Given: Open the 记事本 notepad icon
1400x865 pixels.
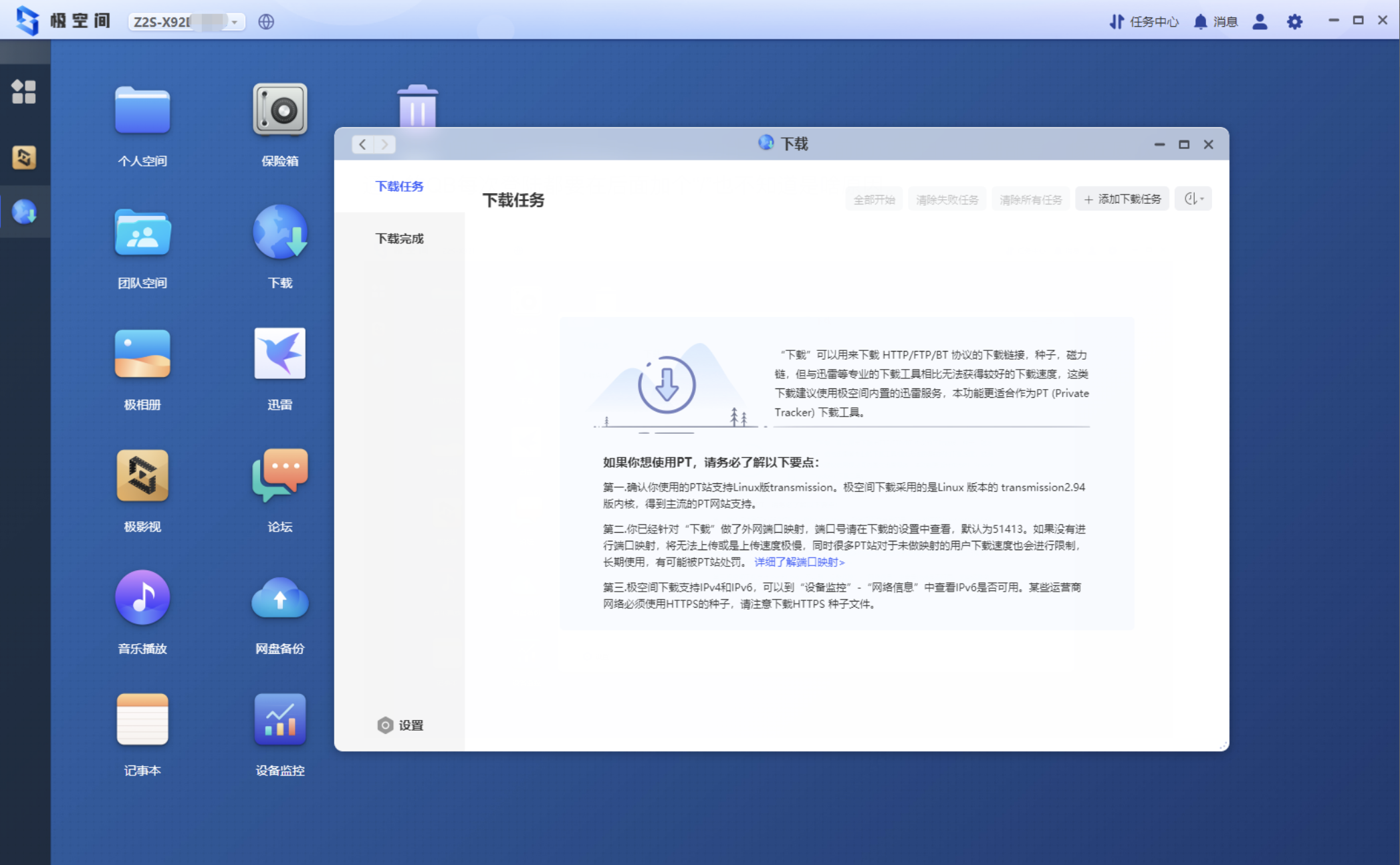Looking at the screenshot, I should pyautogui.click(x=142, y=720).
